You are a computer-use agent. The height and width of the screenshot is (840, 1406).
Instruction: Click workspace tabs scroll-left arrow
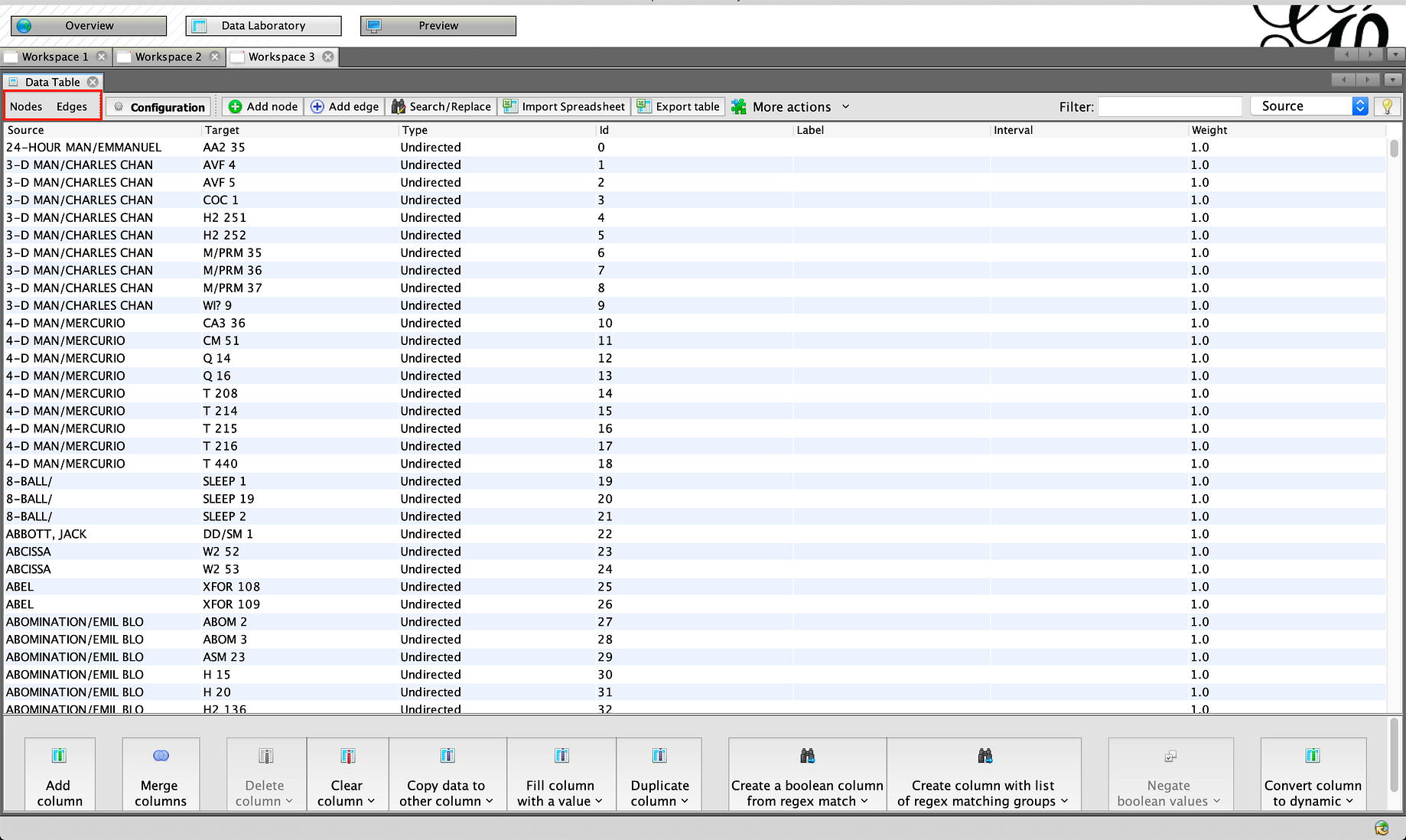[x=1346, y=55]
